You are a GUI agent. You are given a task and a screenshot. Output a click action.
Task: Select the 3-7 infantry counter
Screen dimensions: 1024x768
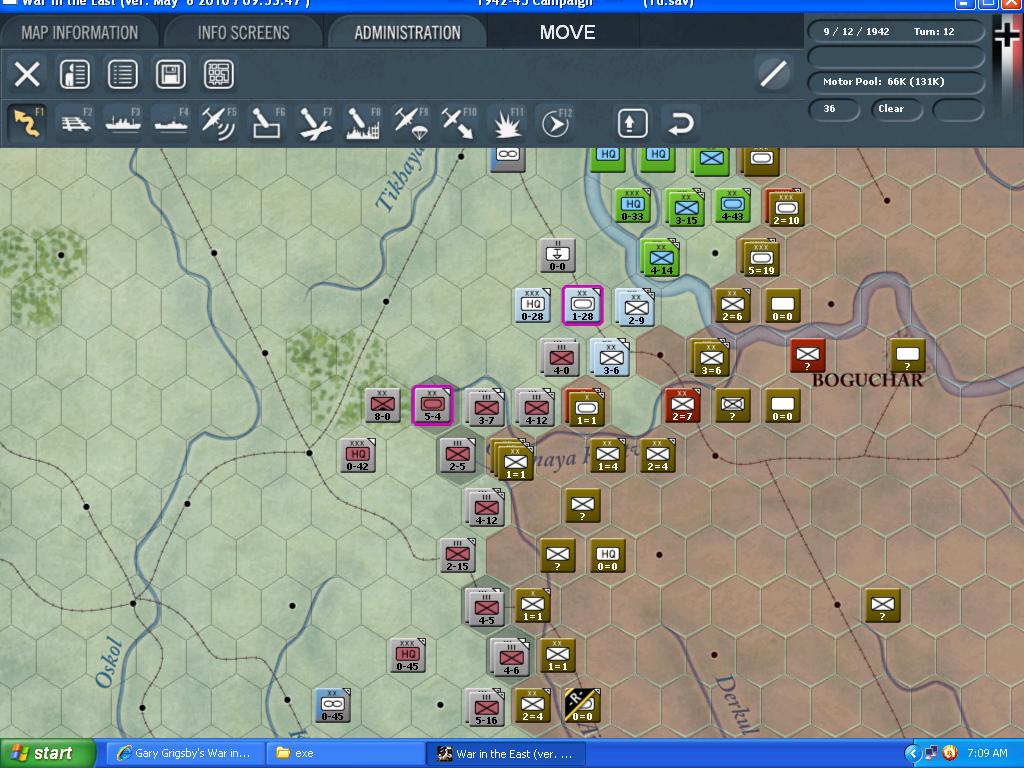coord(485,407)
